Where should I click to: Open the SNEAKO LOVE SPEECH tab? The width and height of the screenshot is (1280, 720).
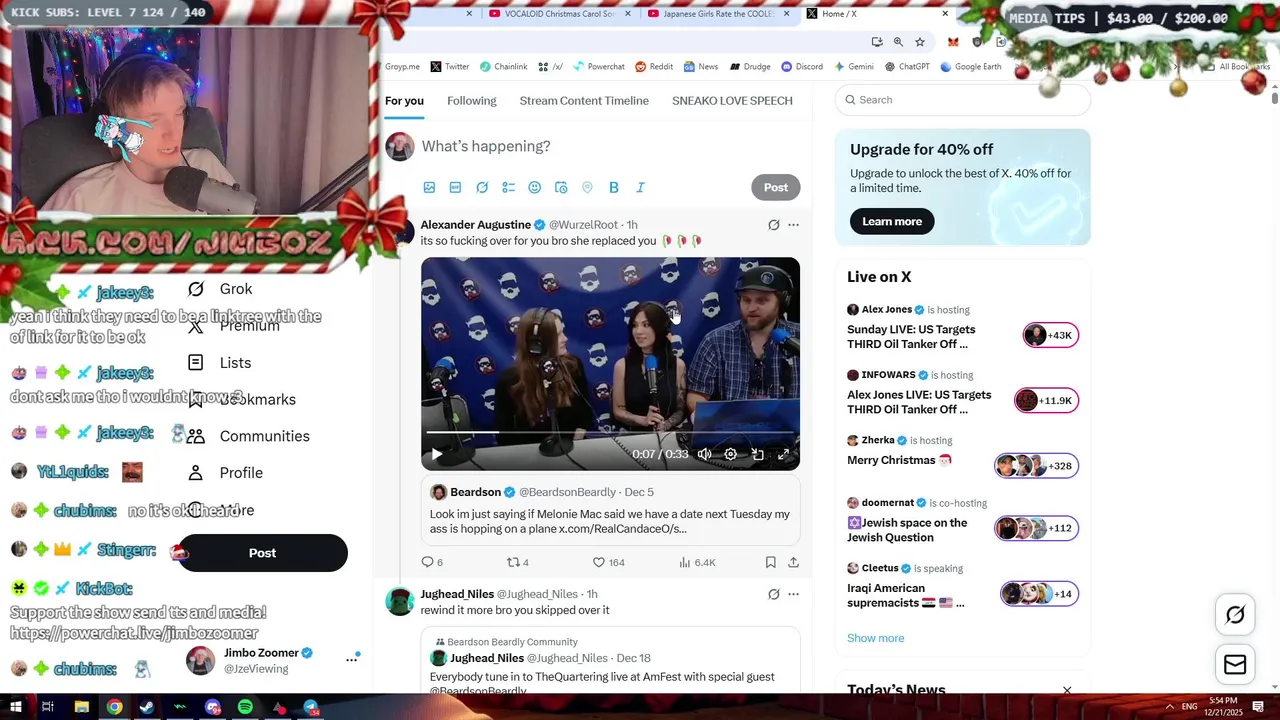[732, 101]
